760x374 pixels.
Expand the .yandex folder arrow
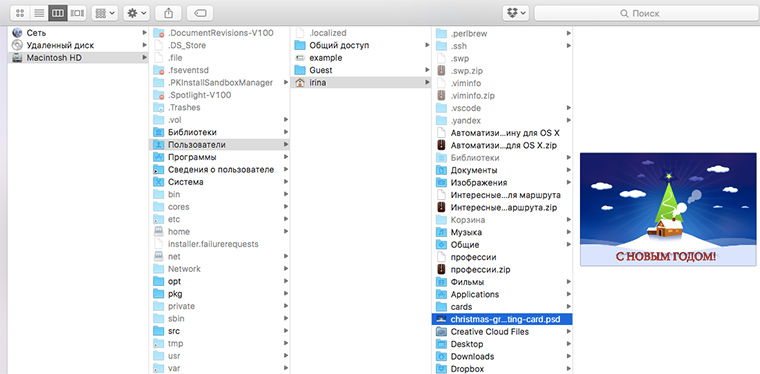[x=569, y=120]
